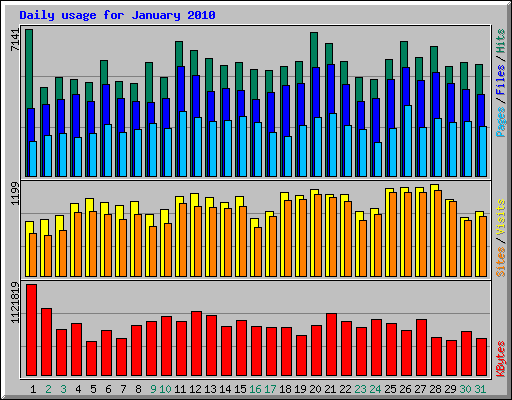Click the orange Sites bar for day 28
The height and width of the screenshot is (400, 512).
pyautogui.click(x=438, y=233)
